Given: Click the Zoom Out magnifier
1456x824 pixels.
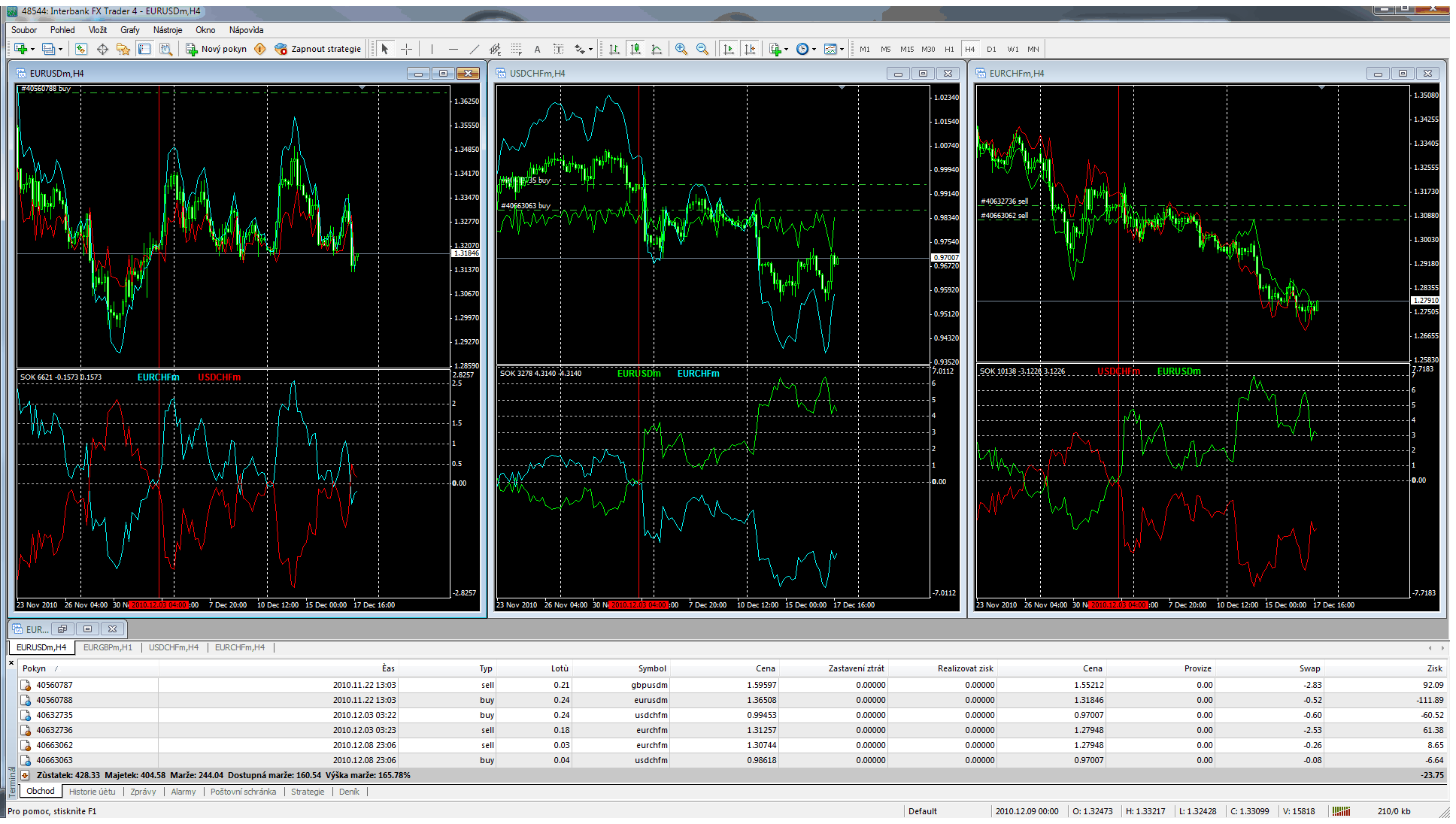Looking at the screenshot, I should pyautogui.click(x=702, y=49).
